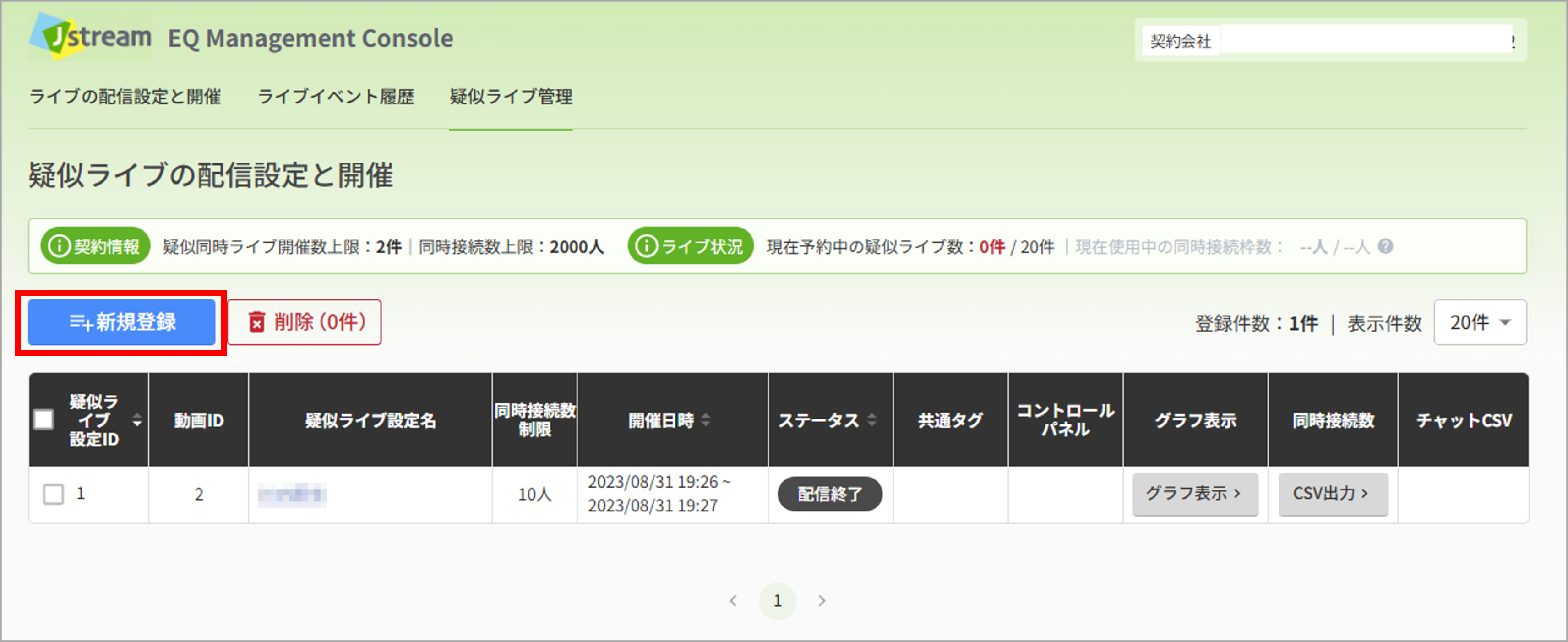Click 疑似同時ライブ開催数上限：2件 text
Image resolution: width=1568 pixels, height=642 pixels.
click(x=283, y=246)
